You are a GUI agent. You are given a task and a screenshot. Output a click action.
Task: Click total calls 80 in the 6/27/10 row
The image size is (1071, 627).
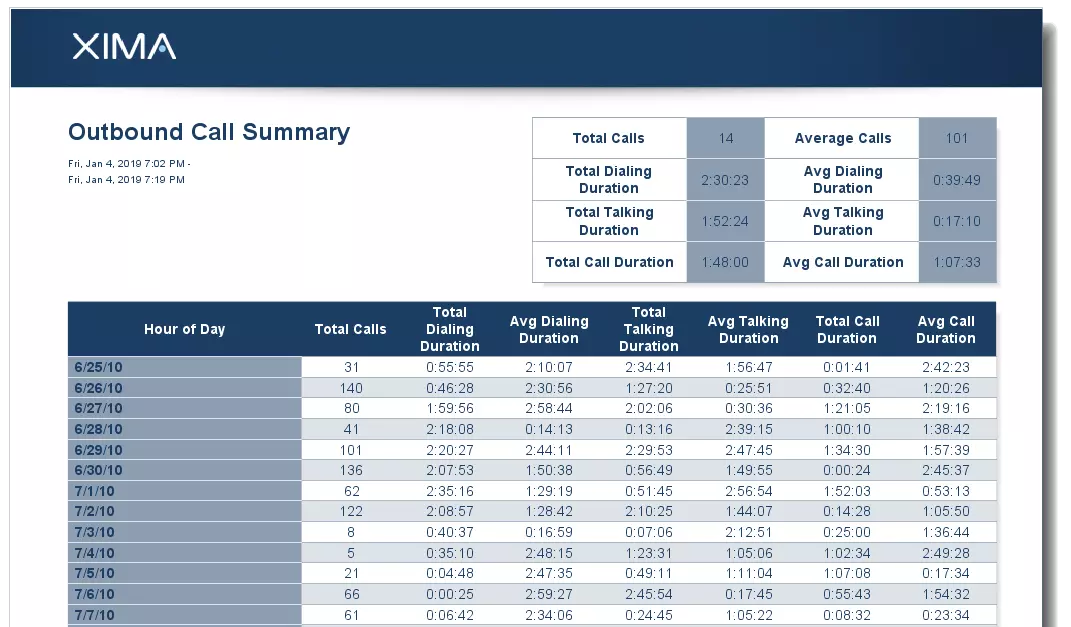tap(351, 408)
